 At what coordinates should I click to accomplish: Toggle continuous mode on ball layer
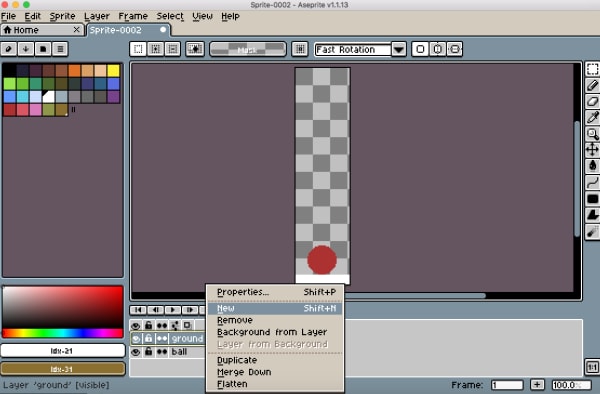(162, 352)
